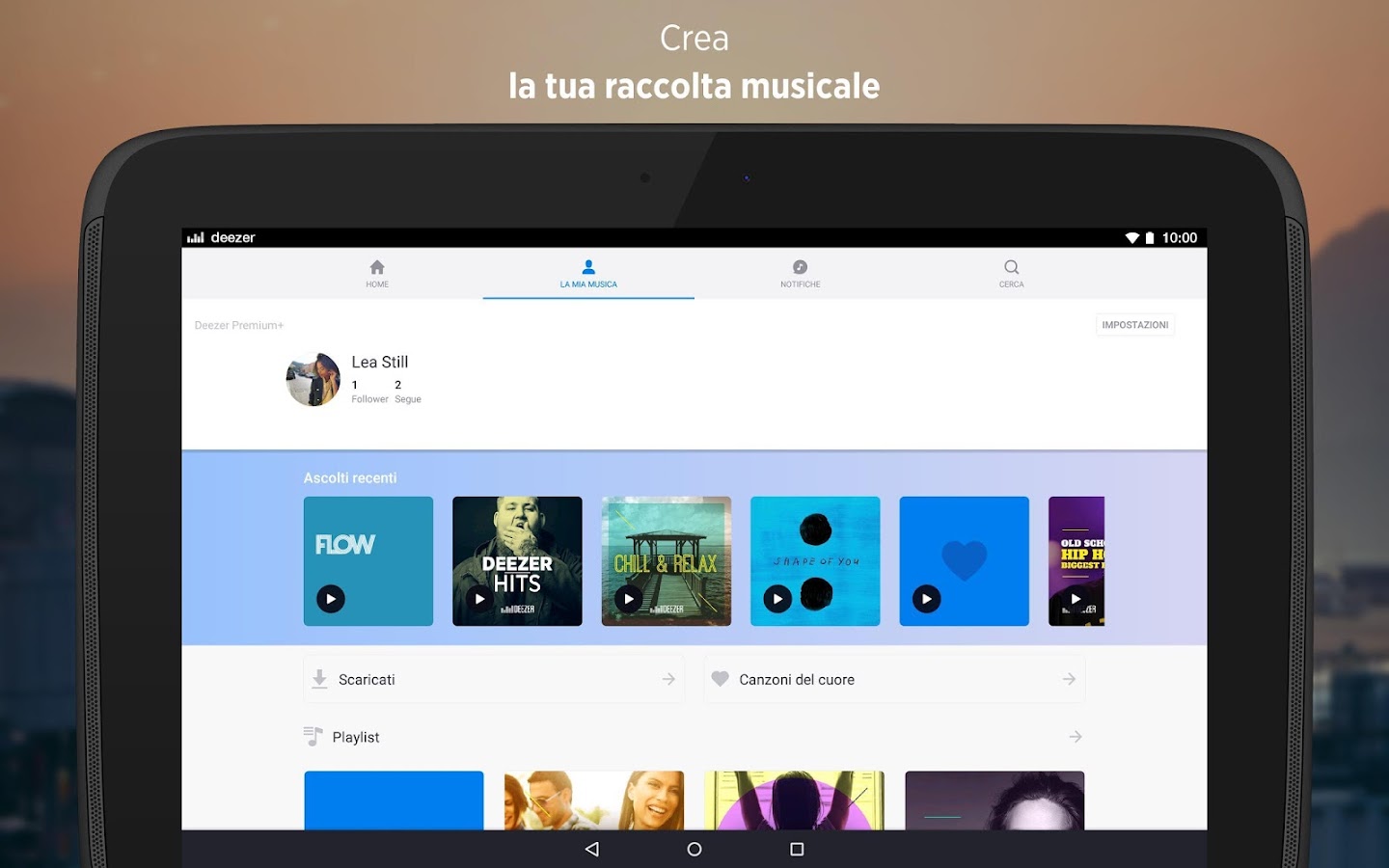Expand the Canzoni del cuore arrow

tap(1069, 679)
